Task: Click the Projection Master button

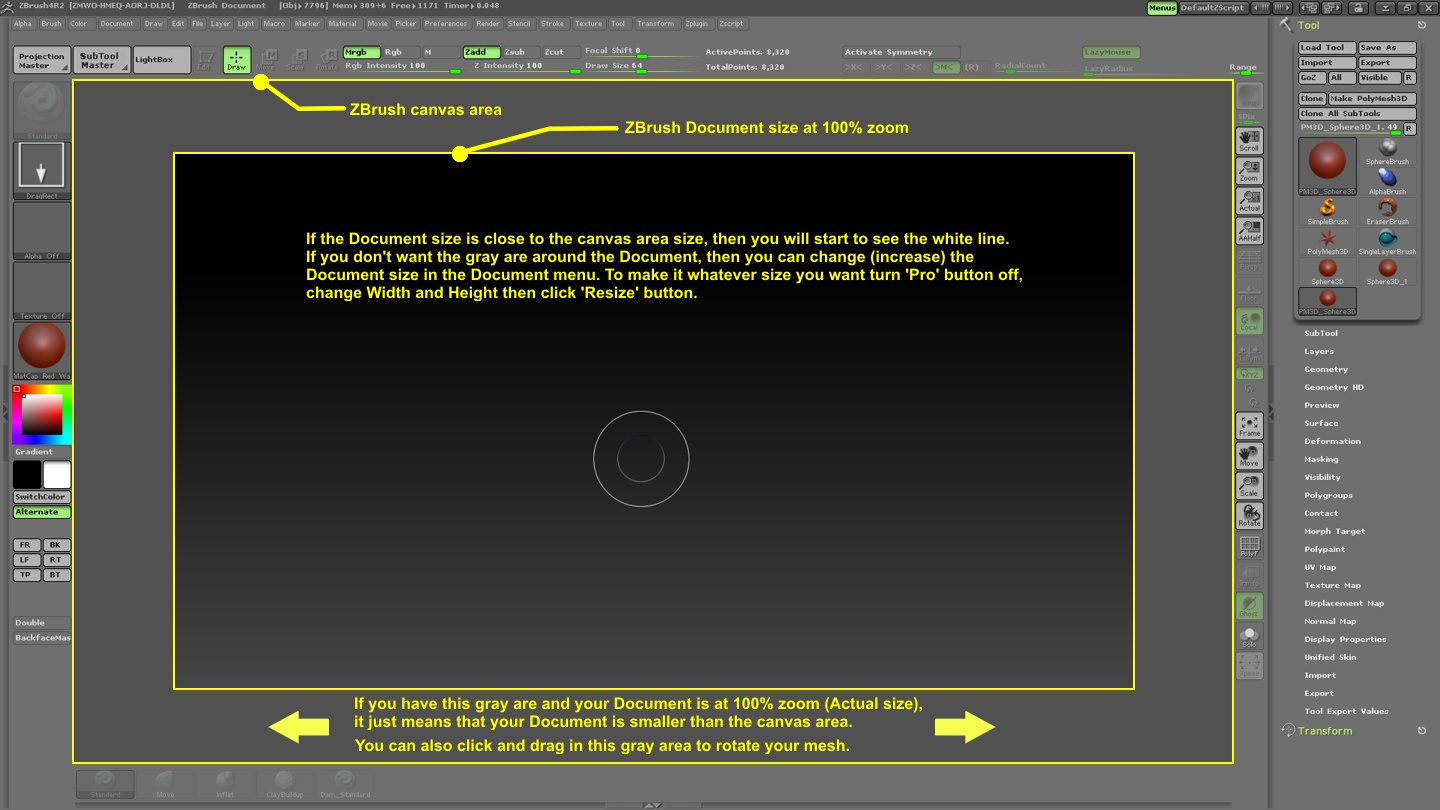Action: click(x=42, y=60)
